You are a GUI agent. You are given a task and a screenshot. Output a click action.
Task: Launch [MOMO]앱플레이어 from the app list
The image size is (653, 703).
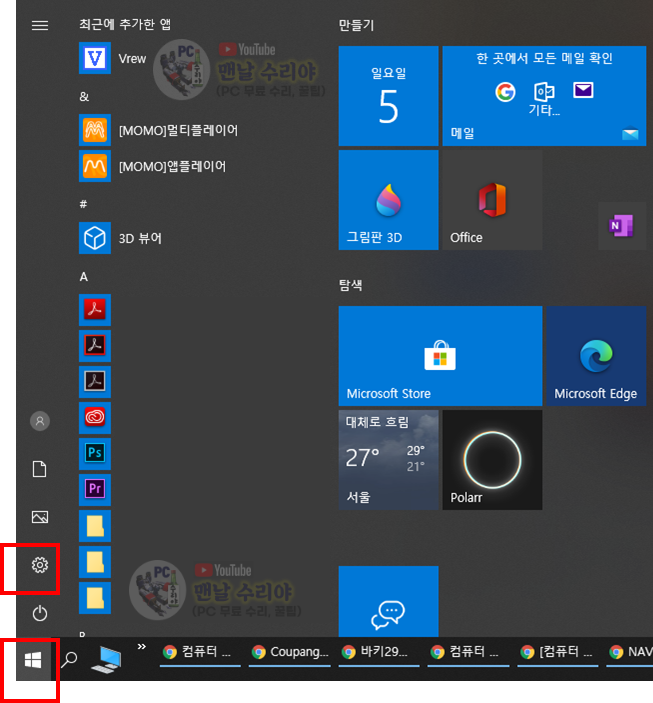click(152, 166)
